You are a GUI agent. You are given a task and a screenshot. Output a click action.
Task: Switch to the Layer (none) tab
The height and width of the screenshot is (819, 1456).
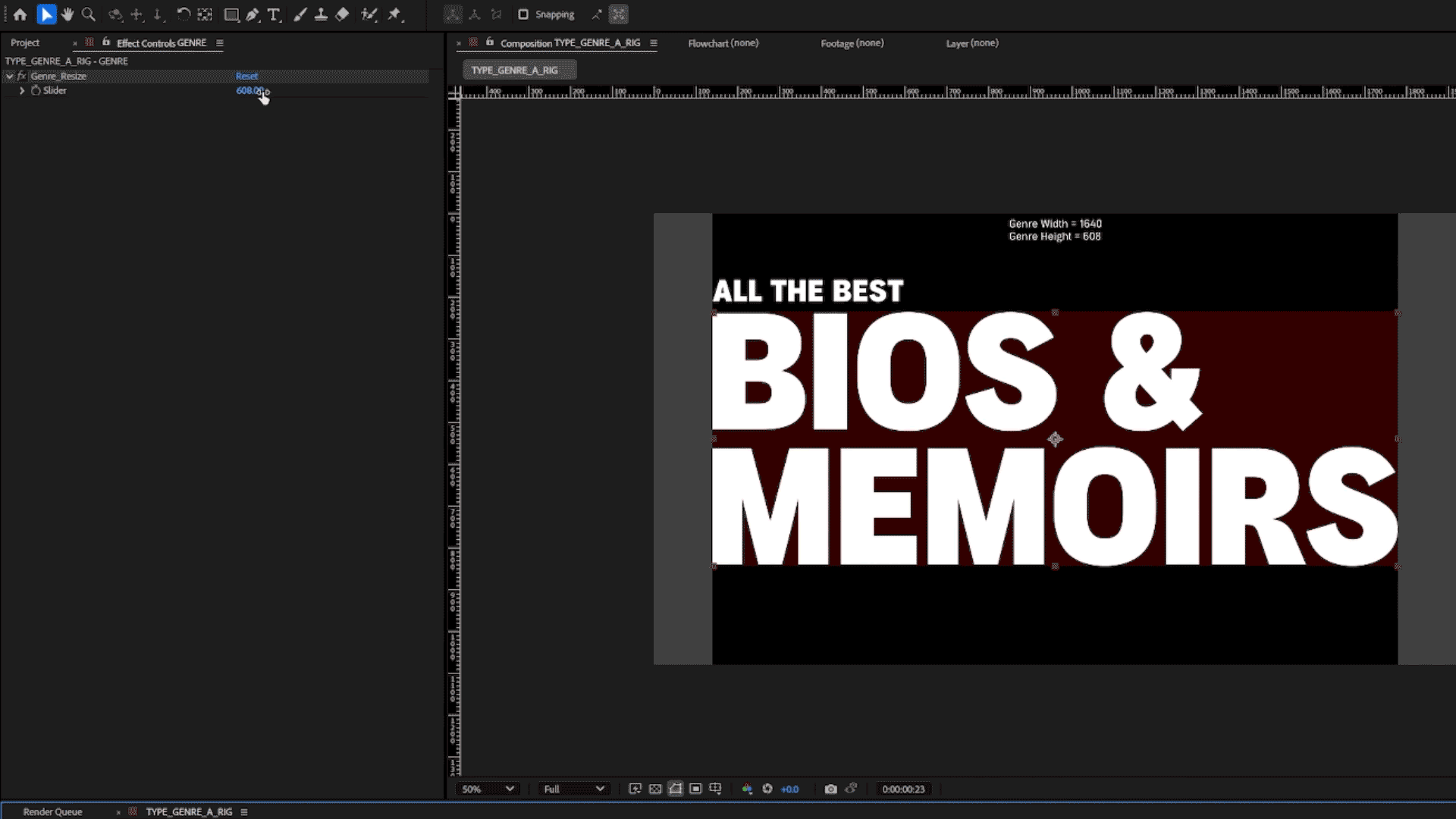tap(972, 43)
